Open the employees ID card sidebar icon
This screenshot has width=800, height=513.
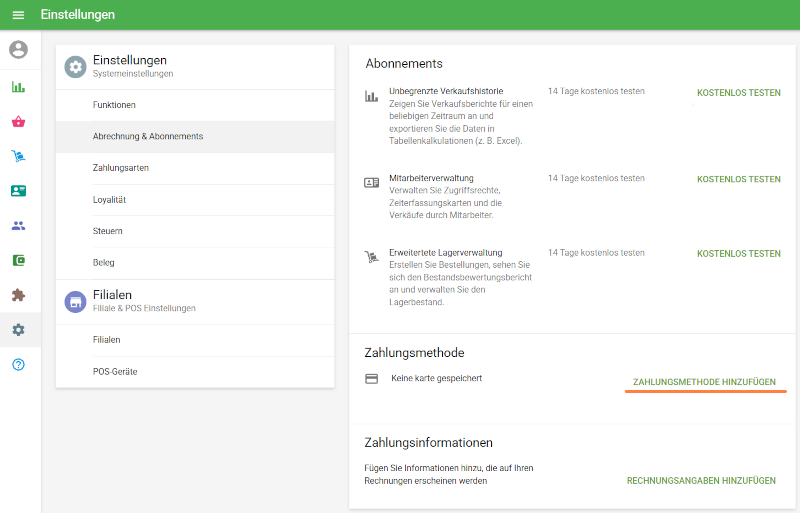tap(18, 191)
